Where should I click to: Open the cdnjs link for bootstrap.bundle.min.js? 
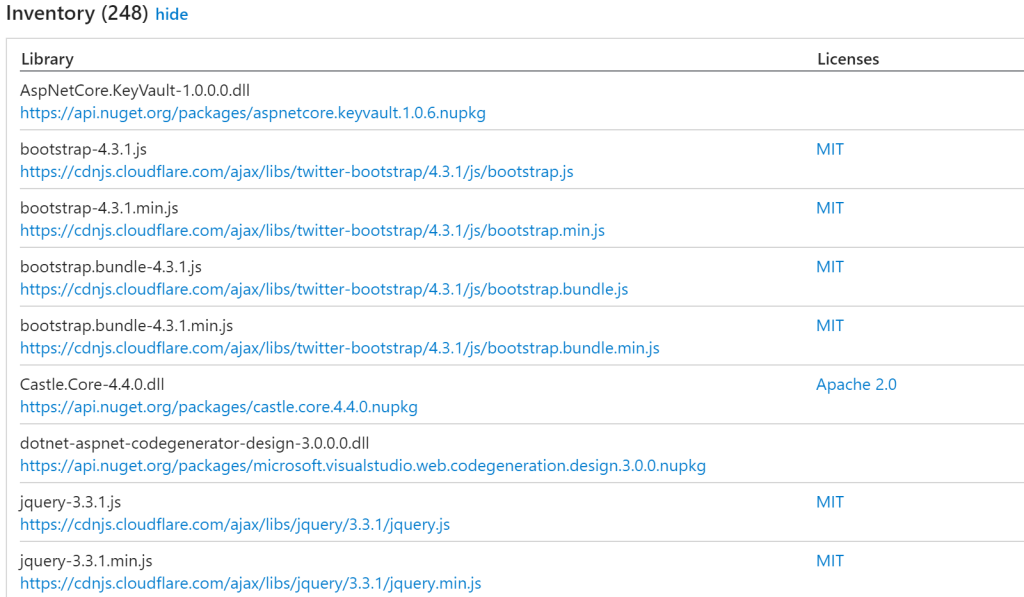pos(340,349)
